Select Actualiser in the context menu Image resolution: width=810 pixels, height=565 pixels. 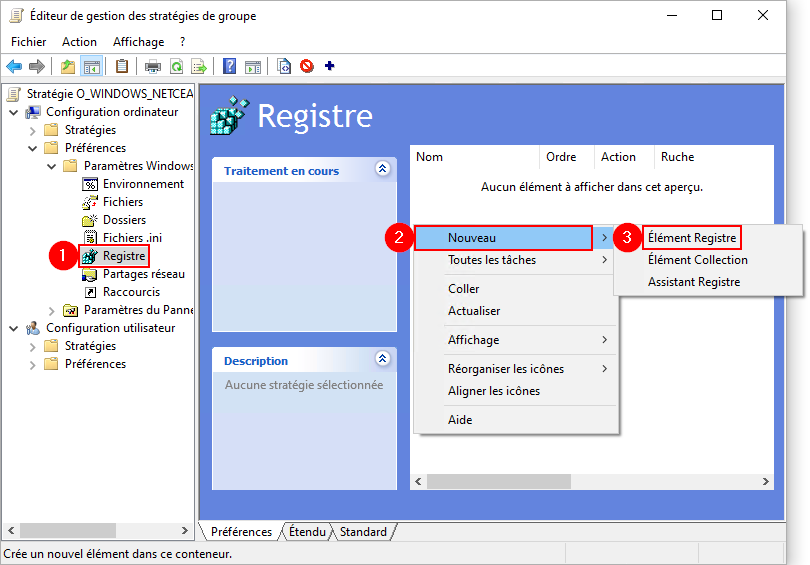pyautogui.click(x=516, y=311)
